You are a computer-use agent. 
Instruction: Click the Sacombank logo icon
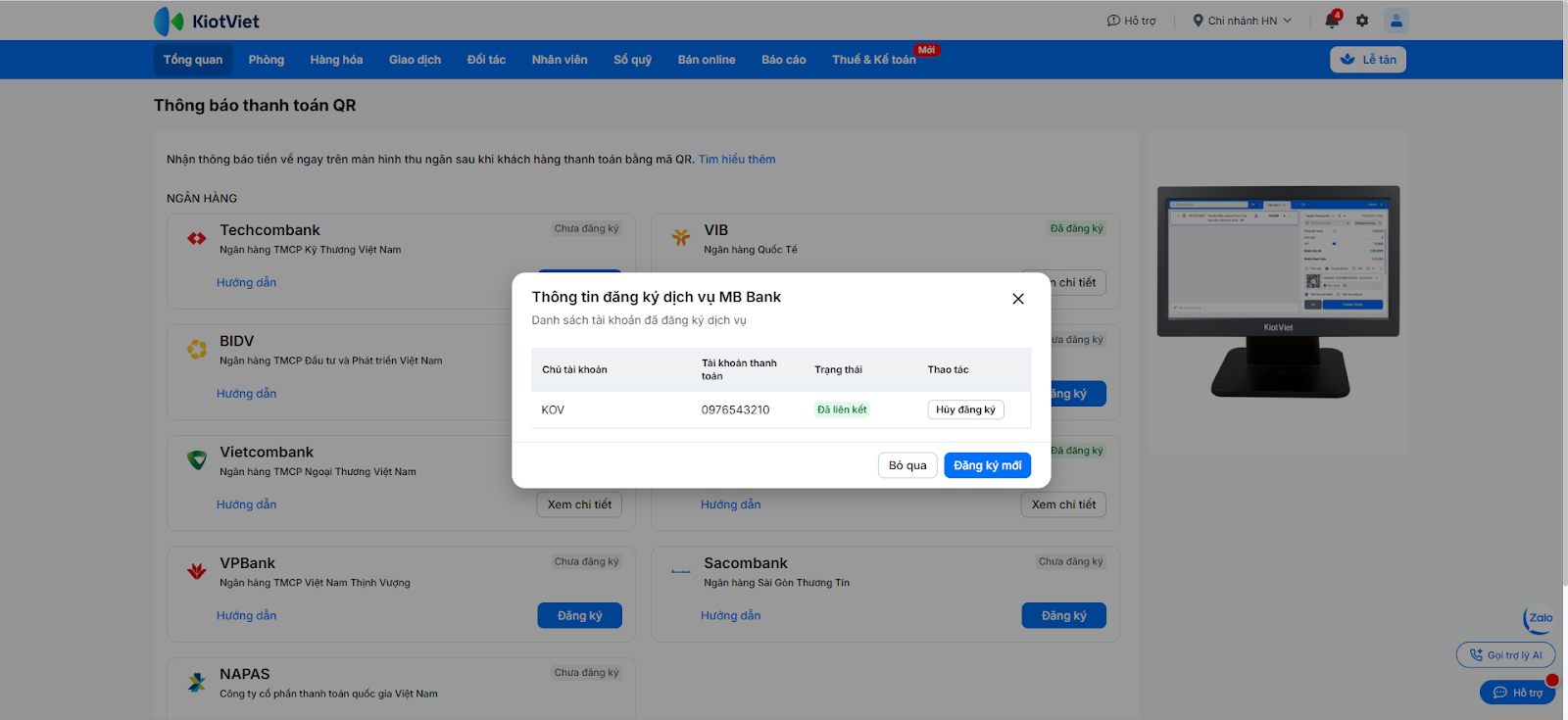(x=681, y=571)
